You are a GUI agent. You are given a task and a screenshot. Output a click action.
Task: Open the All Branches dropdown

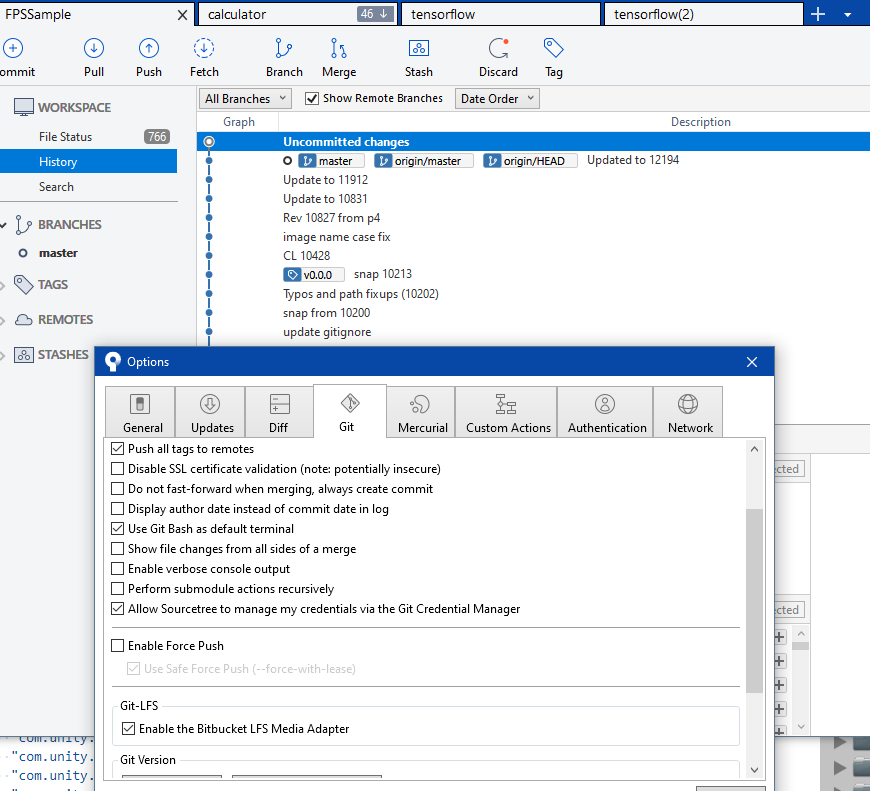coord(245,99)
